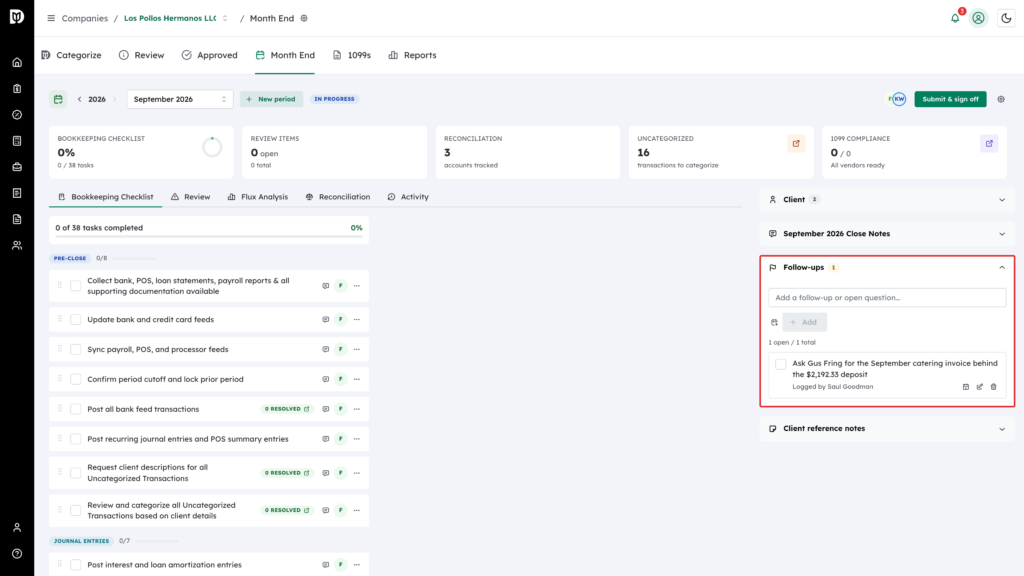
Task: Click the 0 of 38 tasks progress bar
Action: [209, 237]
